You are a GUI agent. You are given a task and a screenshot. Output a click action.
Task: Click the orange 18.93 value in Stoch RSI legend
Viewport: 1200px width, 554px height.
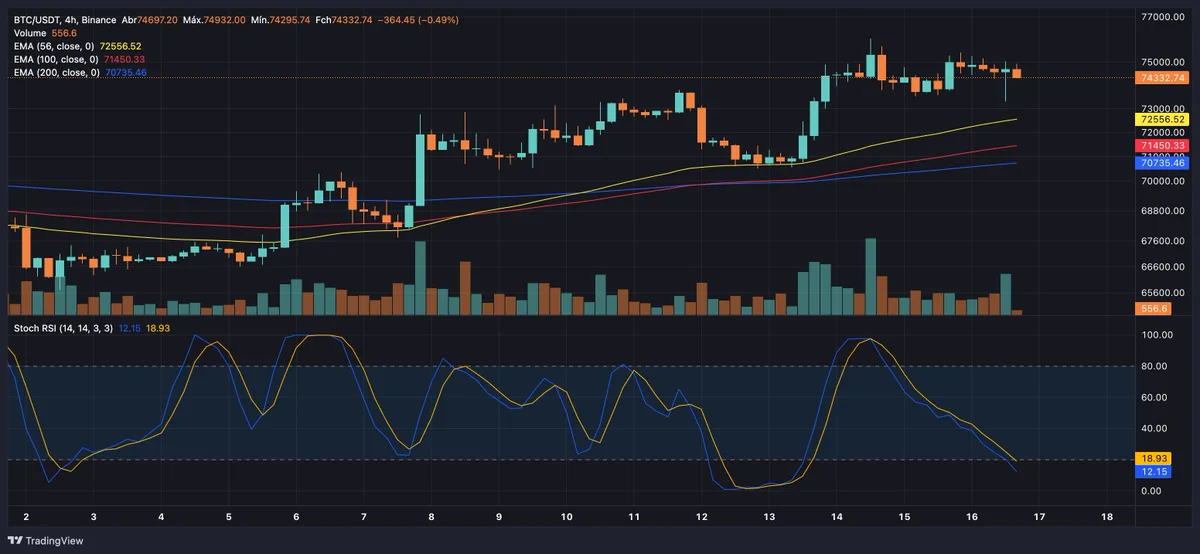click(157, 327)
